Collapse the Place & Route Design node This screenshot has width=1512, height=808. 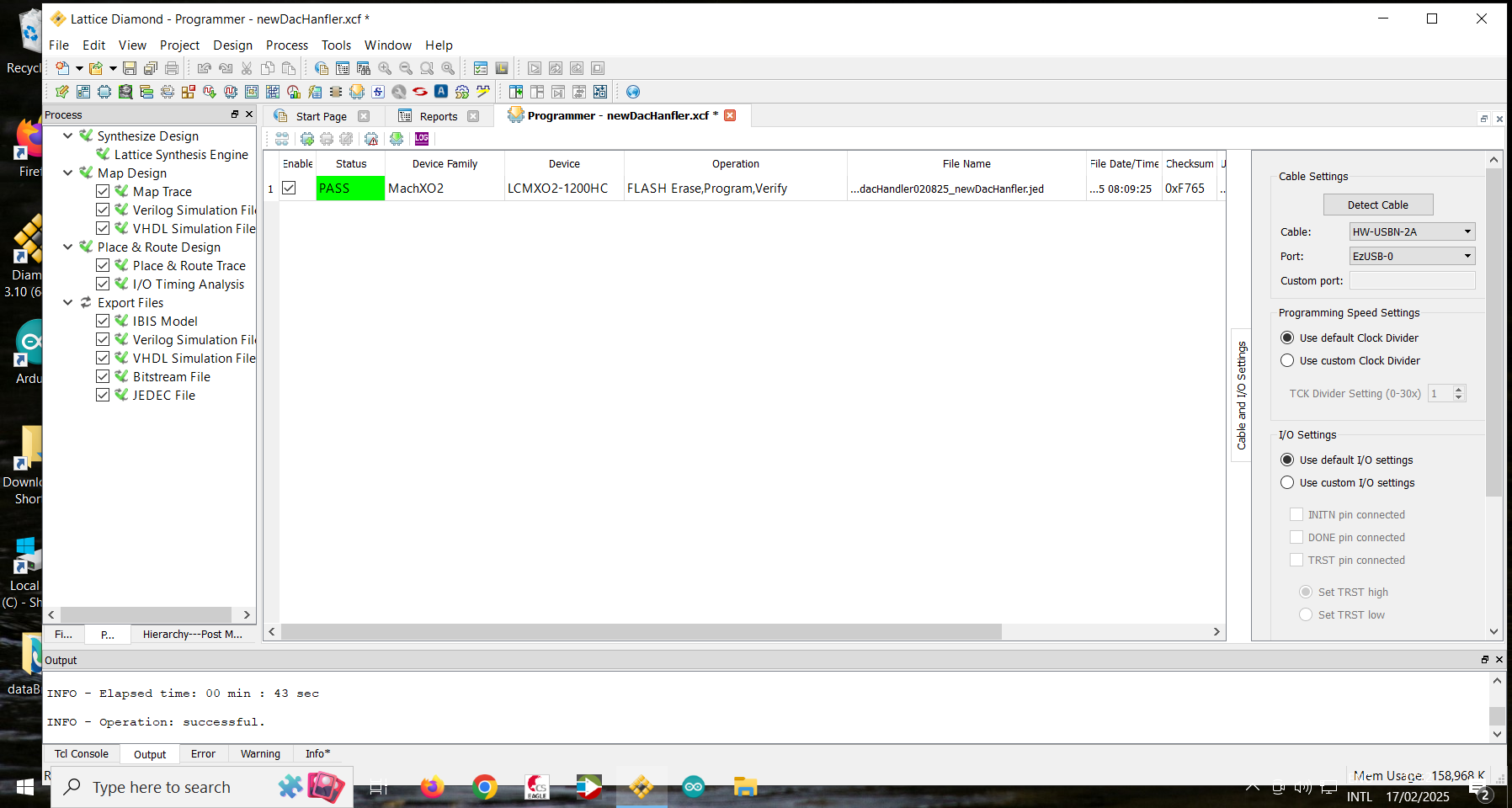pyautogui.click(x=68, y=247)
